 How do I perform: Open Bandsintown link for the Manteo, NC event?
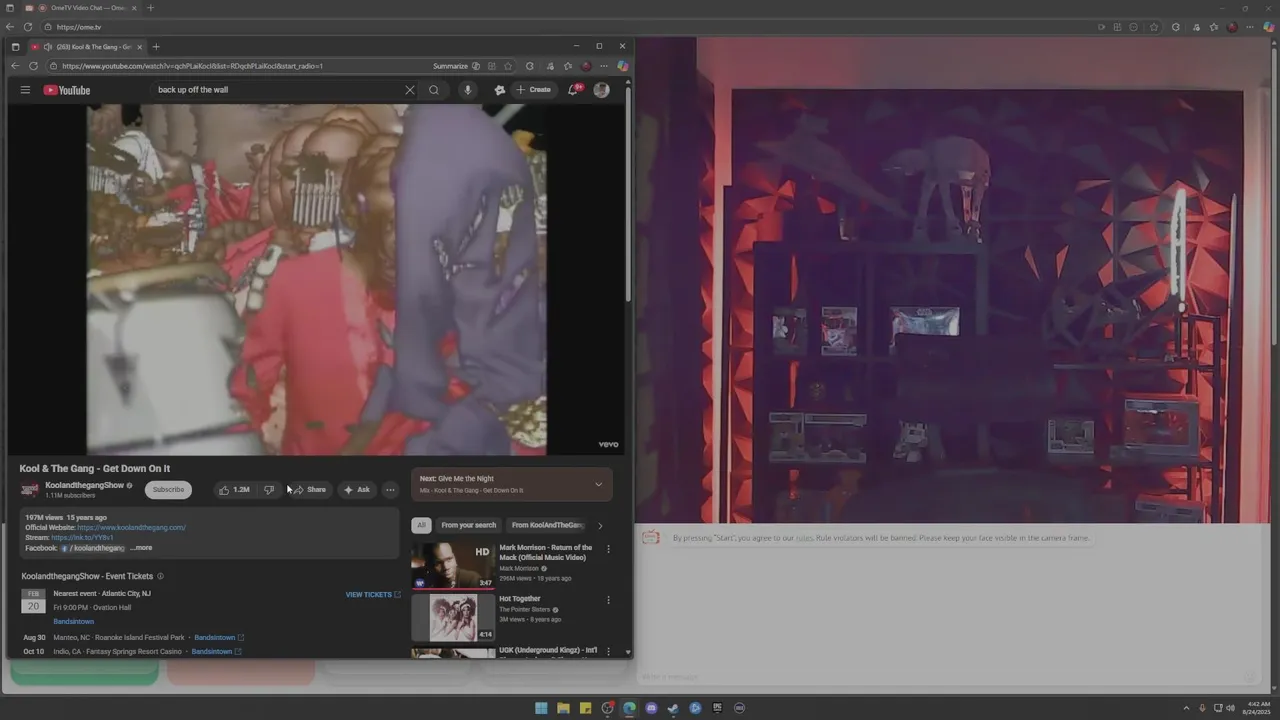pos(219,637)
